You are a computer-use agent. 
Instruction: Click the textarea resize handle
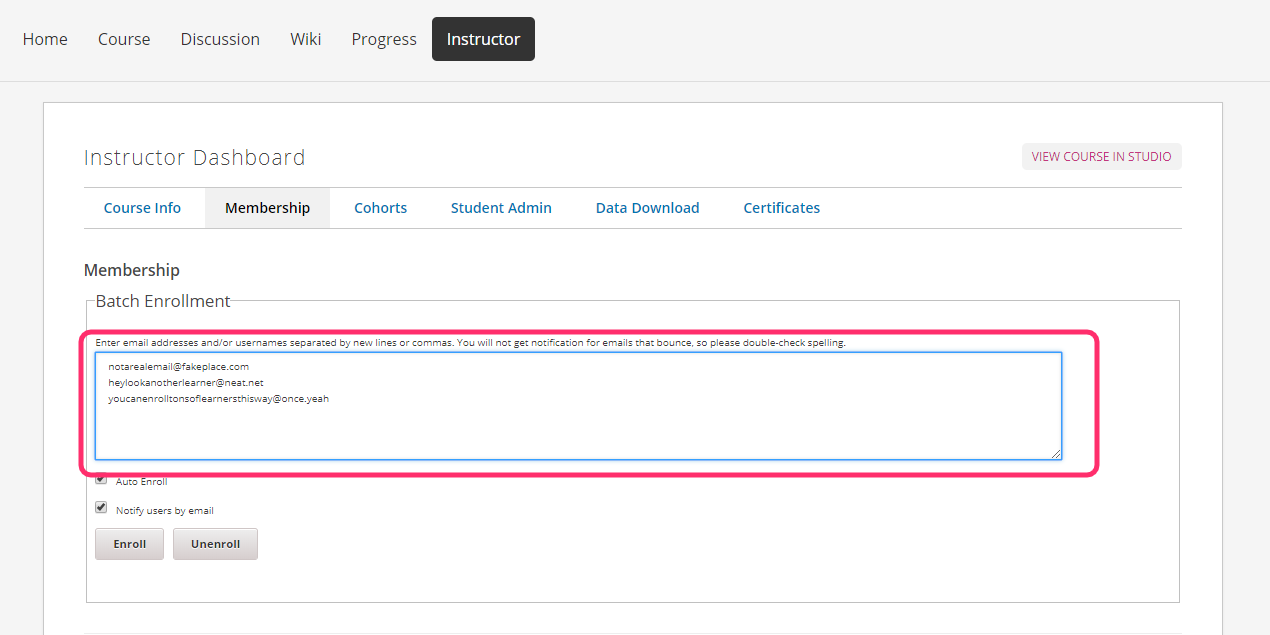click(1057, 456)
